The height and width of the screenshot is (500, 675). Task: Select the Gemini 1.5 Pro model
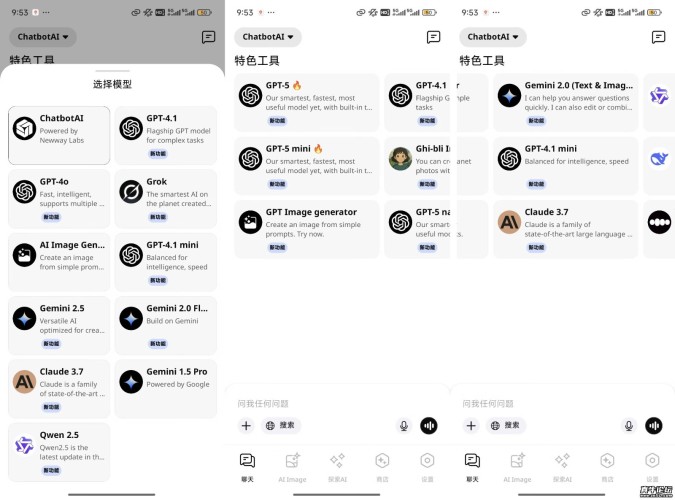166,388
